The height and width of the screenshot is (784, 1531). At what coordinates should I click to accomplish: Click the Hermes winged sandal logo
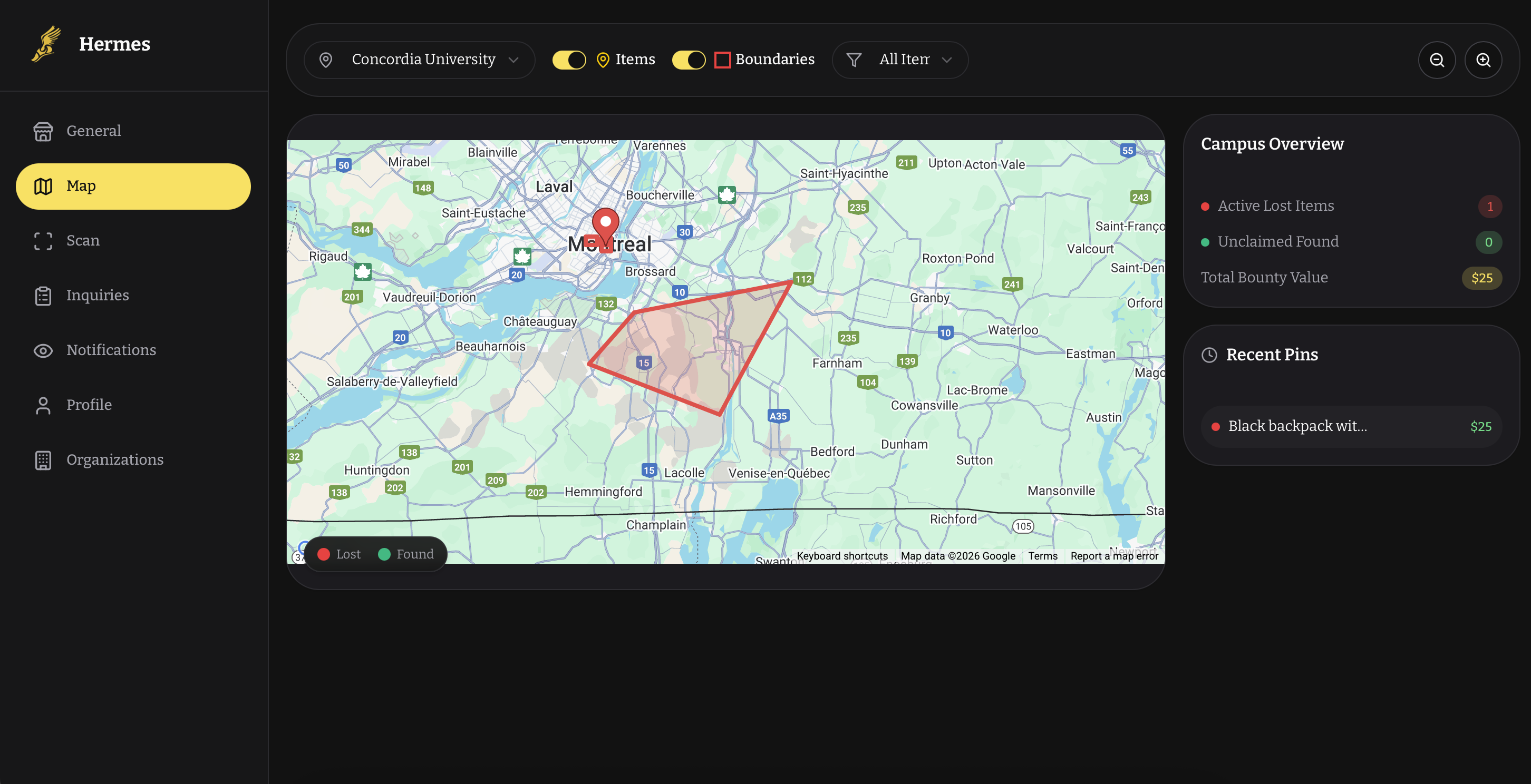[x=46, y=43]
